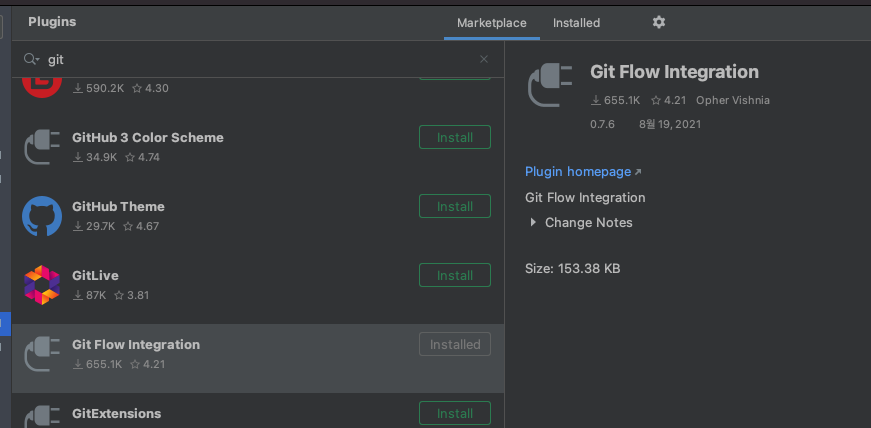Select the GitHub Theme plugin title
This screenshot has height=428, width=871.
118,206
